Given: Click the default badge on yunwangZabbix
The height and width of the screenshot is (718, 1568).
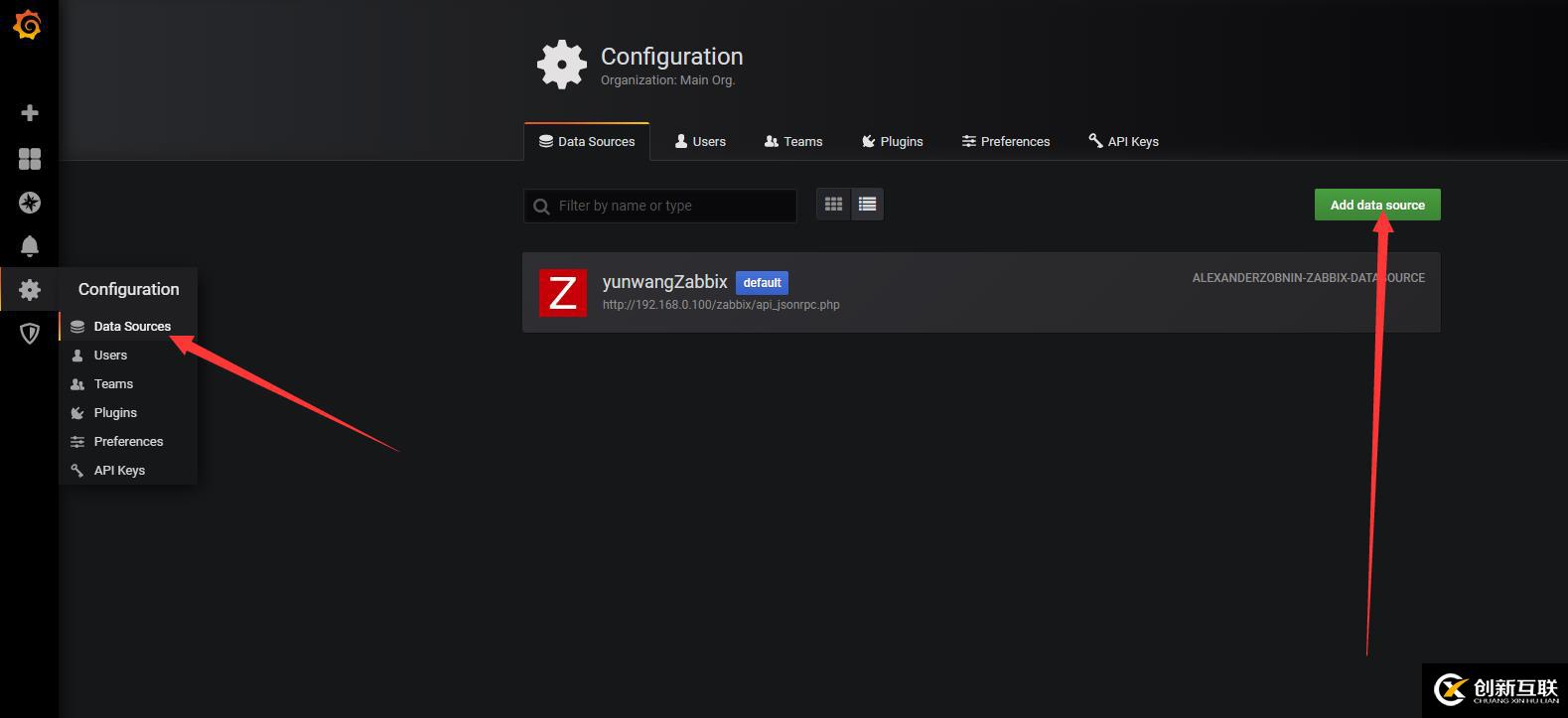Looking at the screenshot, I should pyautogui.click(x=762, y=282).
